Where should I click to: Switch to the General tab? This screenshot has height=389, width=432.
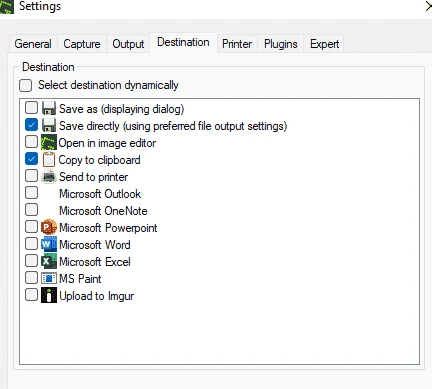pos(33,44)
